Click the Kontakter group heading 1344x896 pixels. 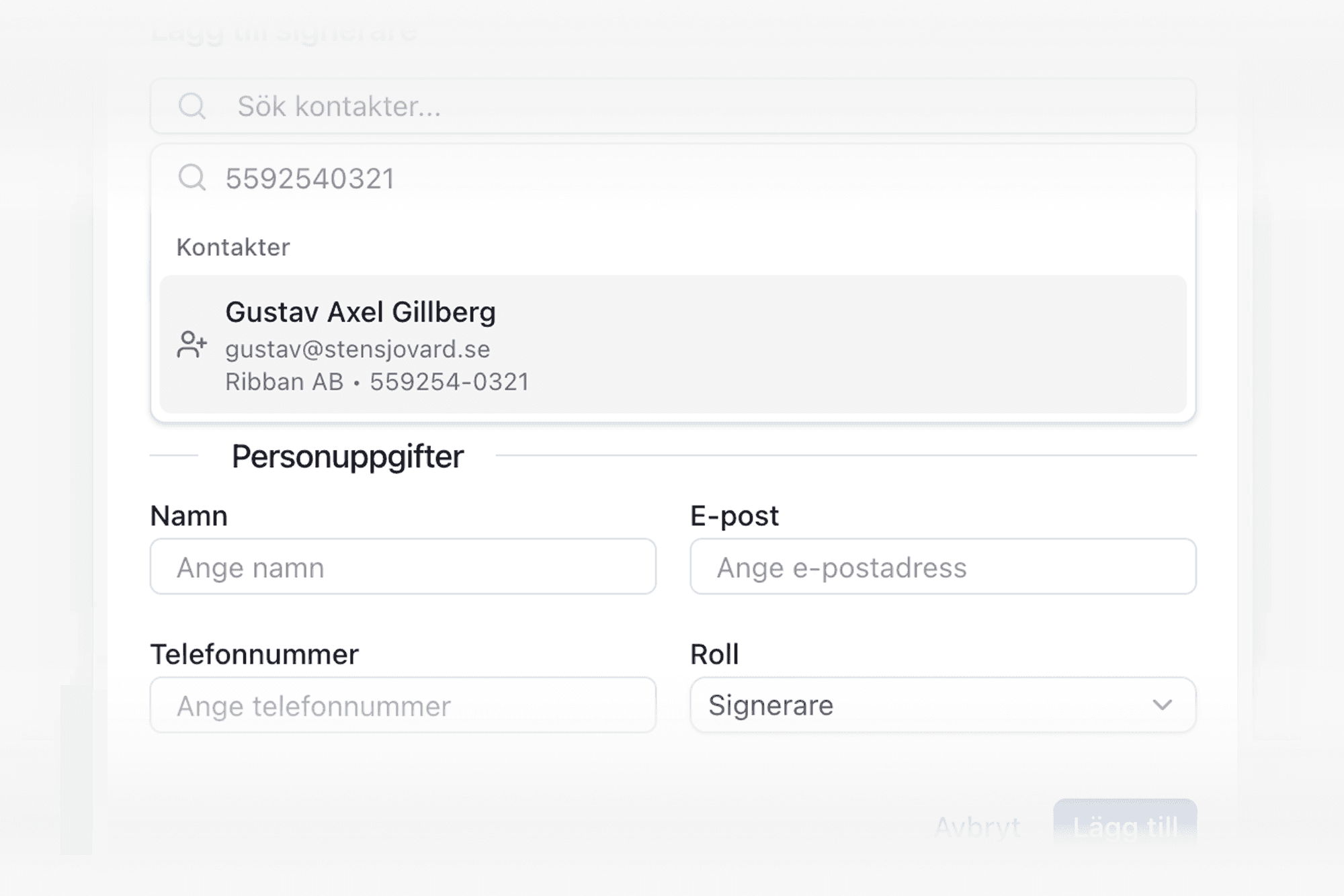pyautogui.click(x=233, y=247)
